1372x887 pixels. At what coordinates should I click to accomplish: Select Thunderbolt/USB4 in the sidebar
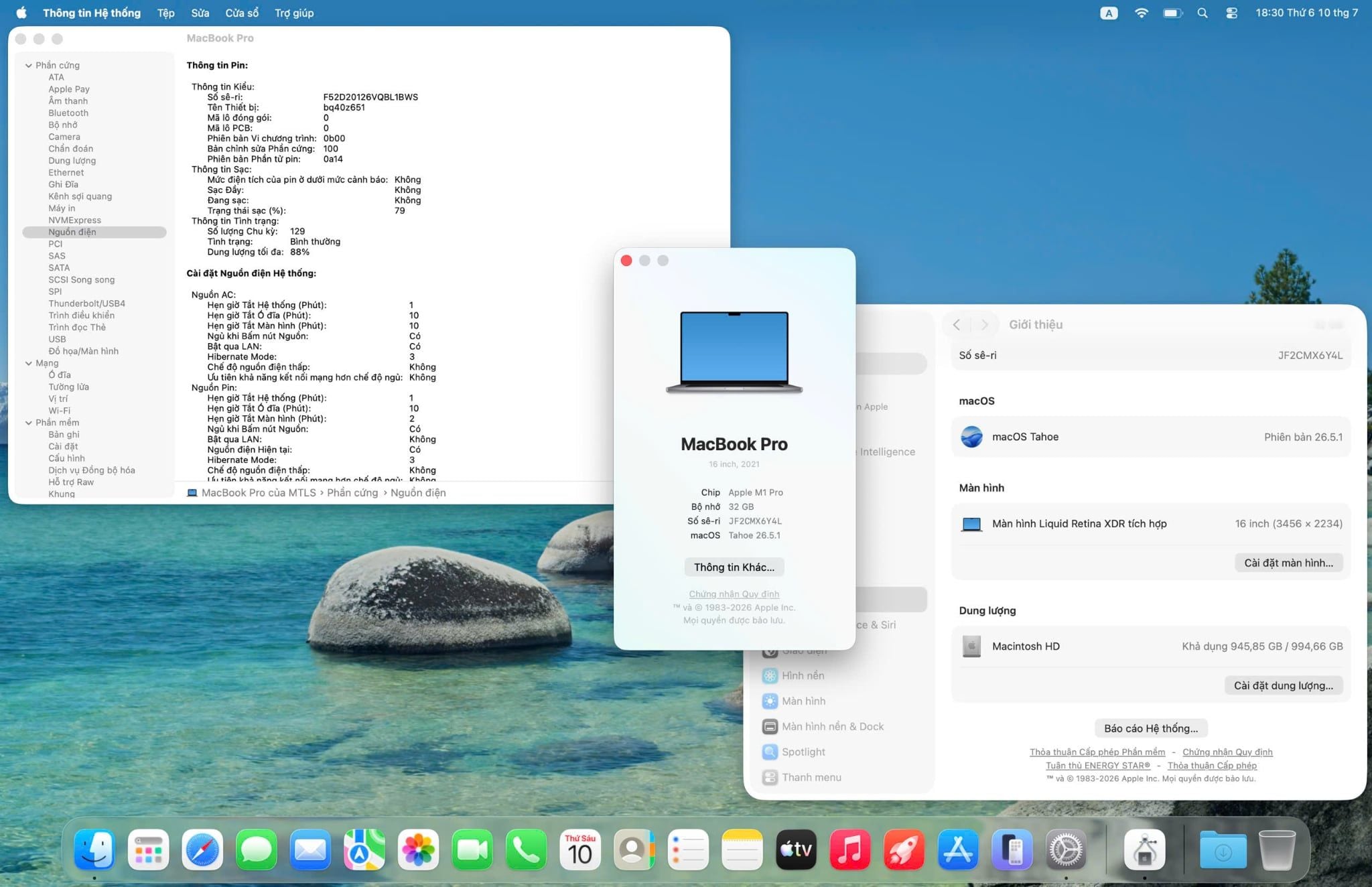(86, 303)
